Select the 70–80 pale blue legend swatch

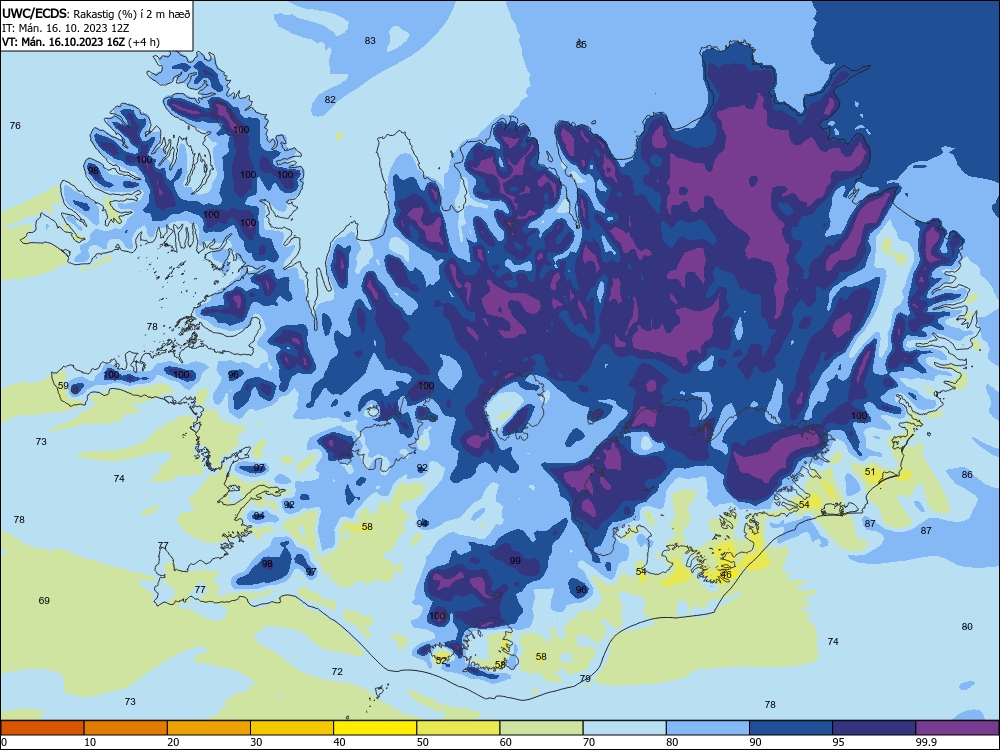click(x=625, y=728)
